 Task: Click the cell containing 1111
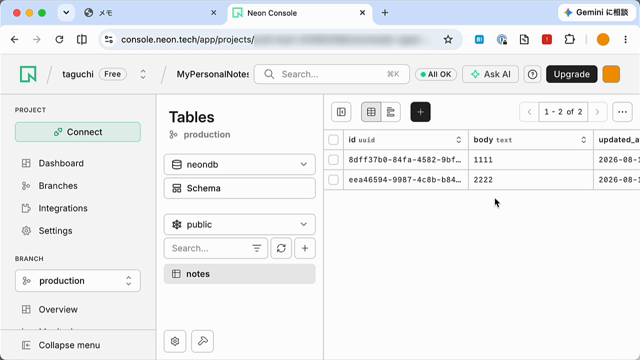pyautogui.click(x=531, y=160)
